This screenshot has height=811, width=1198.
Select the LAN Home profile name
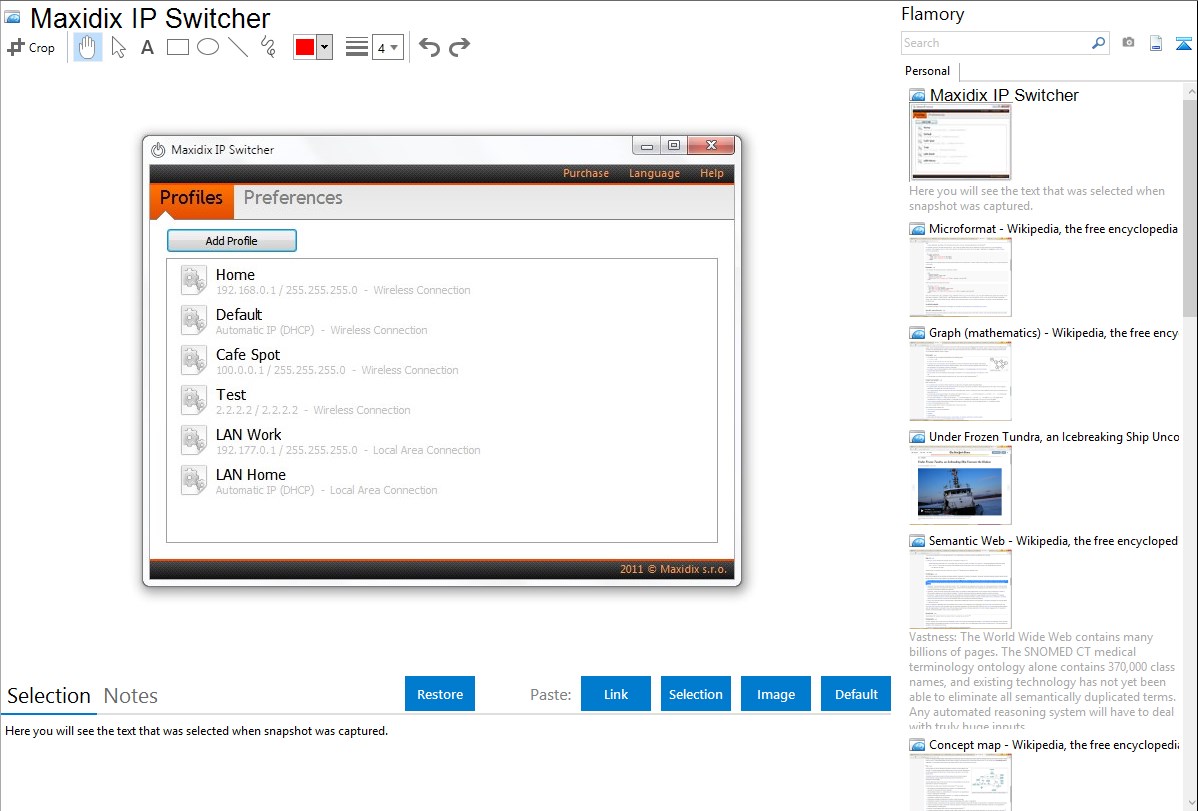coord(251,475)
